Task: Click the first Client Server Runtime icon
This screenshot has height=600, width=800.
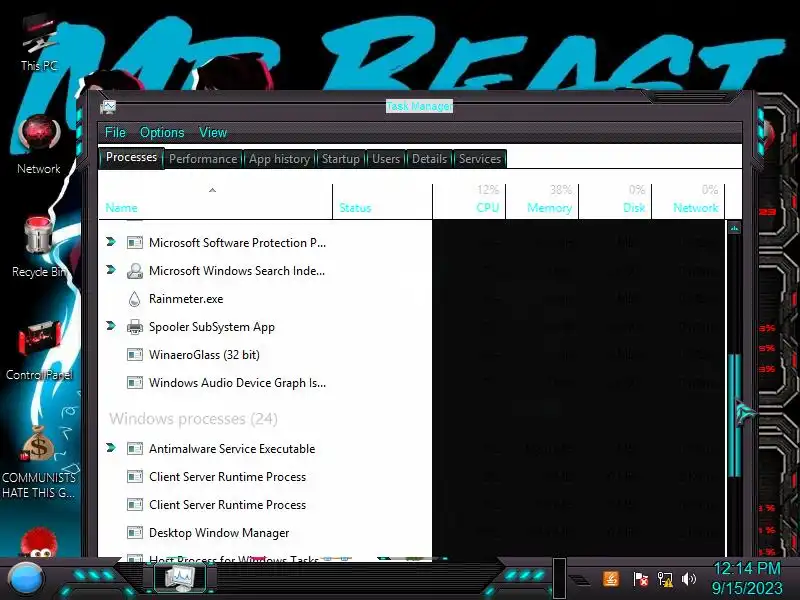Action: point(135,477)
